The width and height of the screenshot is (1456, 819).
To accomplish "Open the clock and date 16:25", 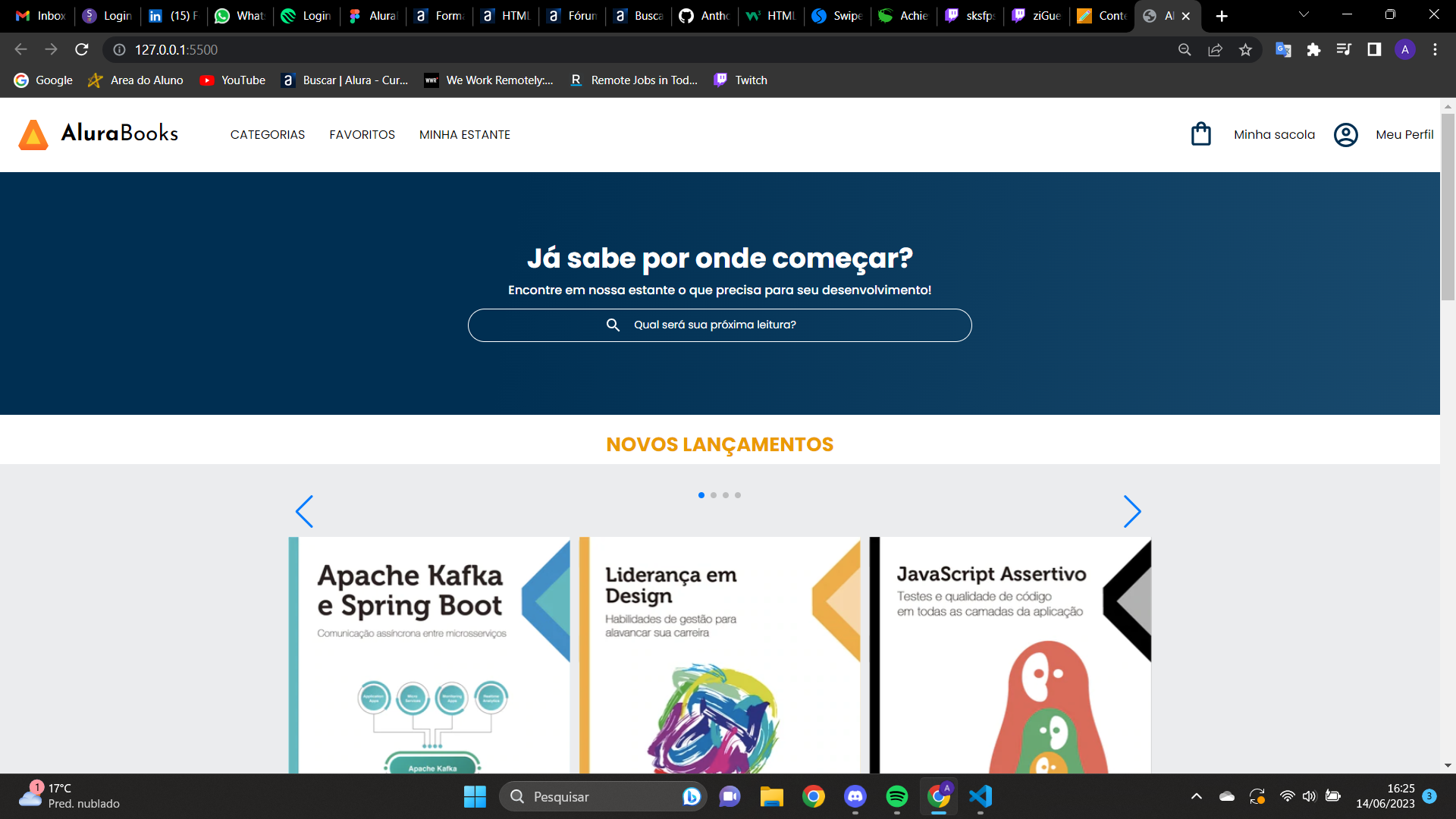I will pos(1385,796).
